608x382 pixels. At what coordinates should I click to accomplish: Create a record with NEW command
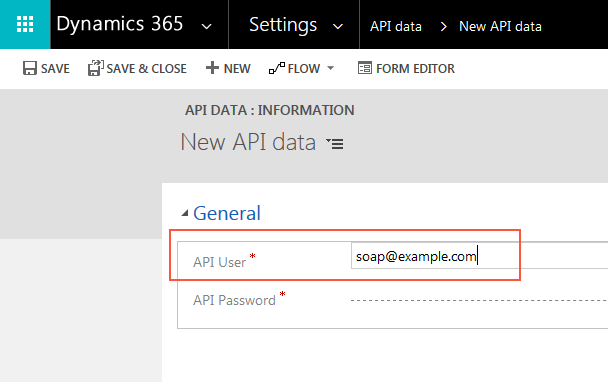[x=237, y=69]
